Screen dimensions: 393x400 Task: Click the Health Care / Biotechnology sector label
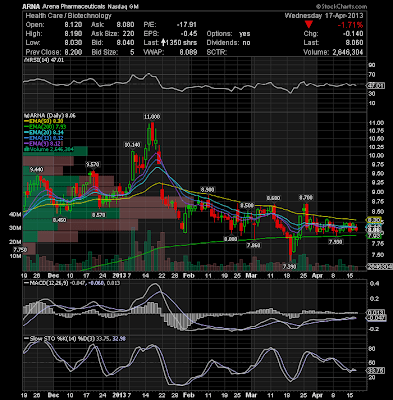(x=68, y=16)
